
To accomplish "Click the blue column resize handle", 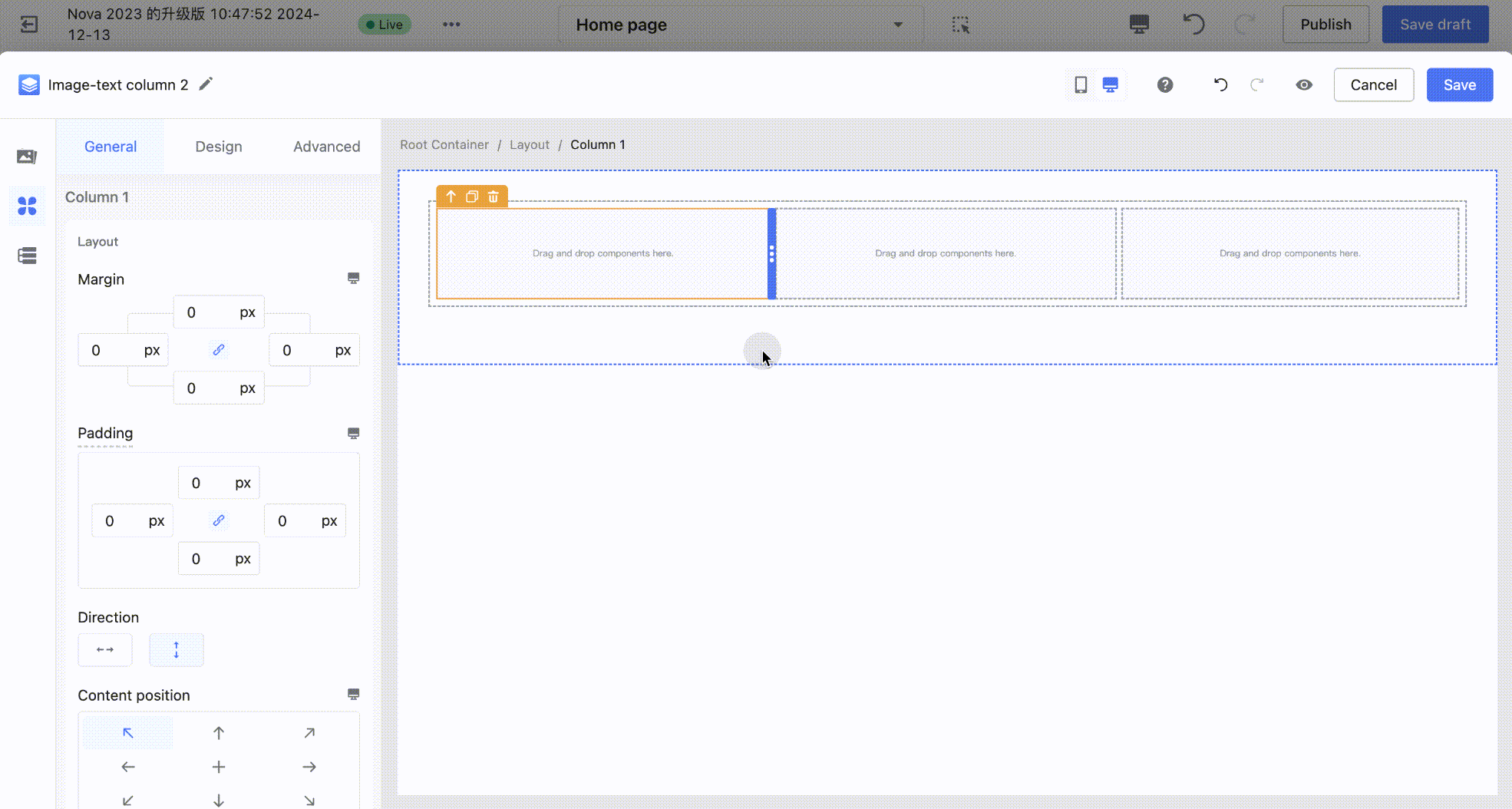I will (771, 254).
